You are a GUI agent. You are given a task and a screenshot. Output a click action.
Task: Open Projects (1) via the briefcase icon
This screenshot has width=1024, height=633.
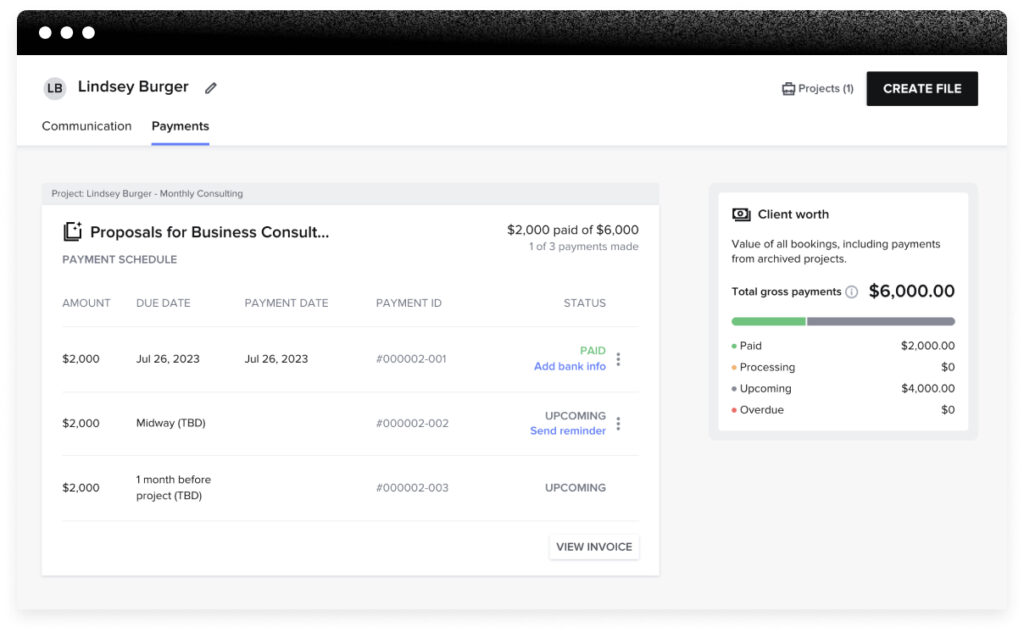coord(790,88)
